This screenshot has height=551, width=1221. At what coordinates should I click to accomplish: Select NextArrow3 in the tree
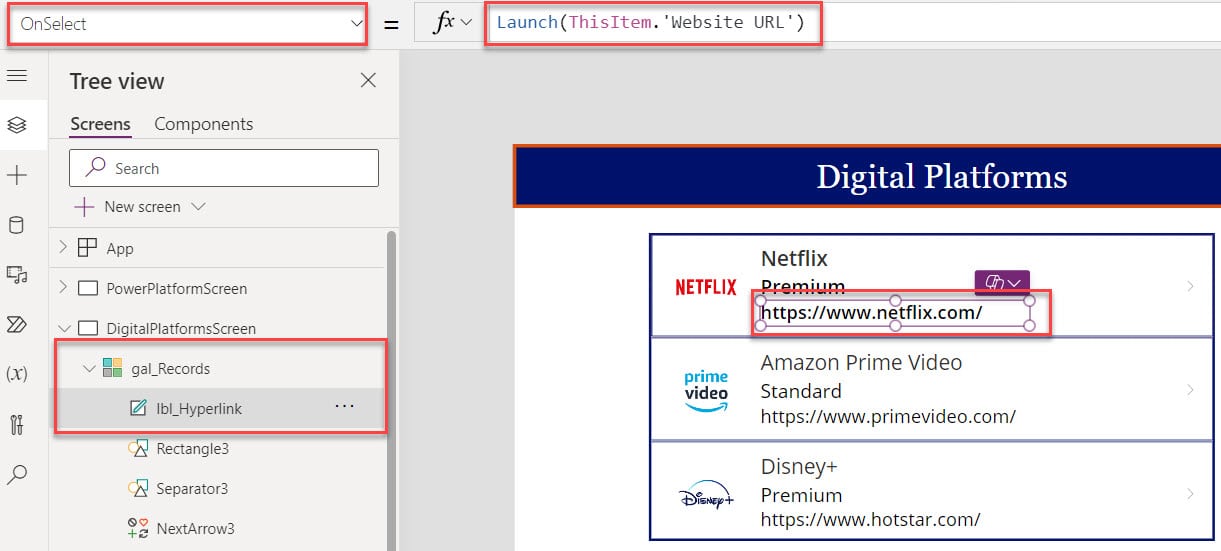click(196, 528)
